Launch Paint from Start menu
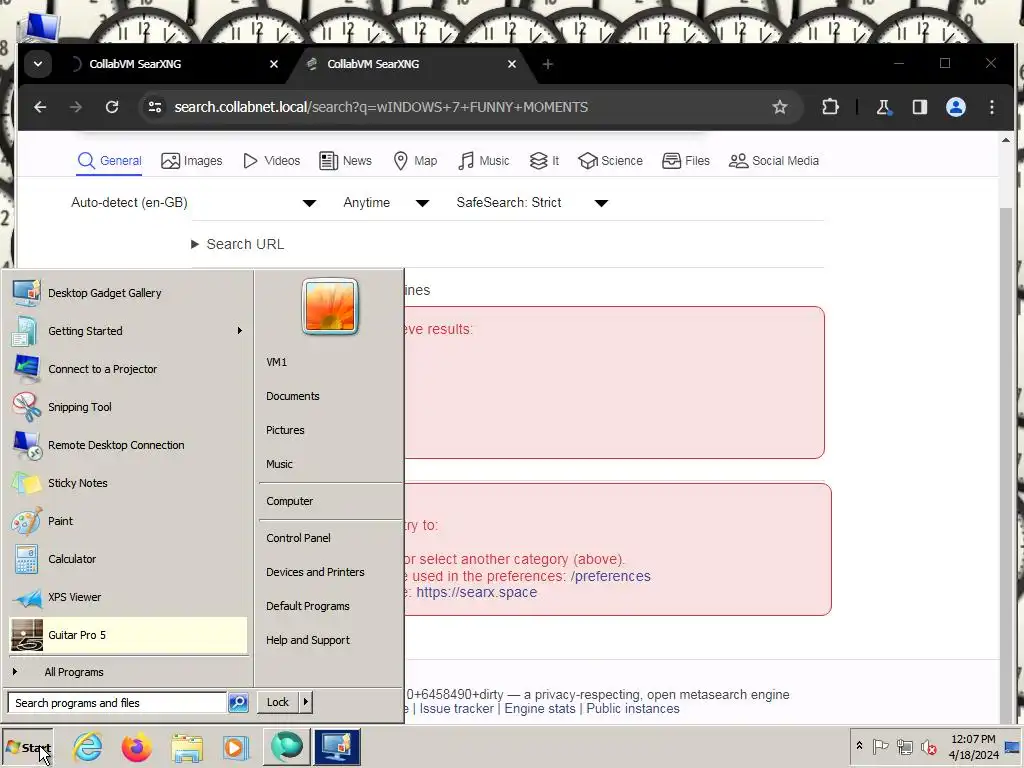Viewport: 1024px width, 768px height. coord(129,521)
